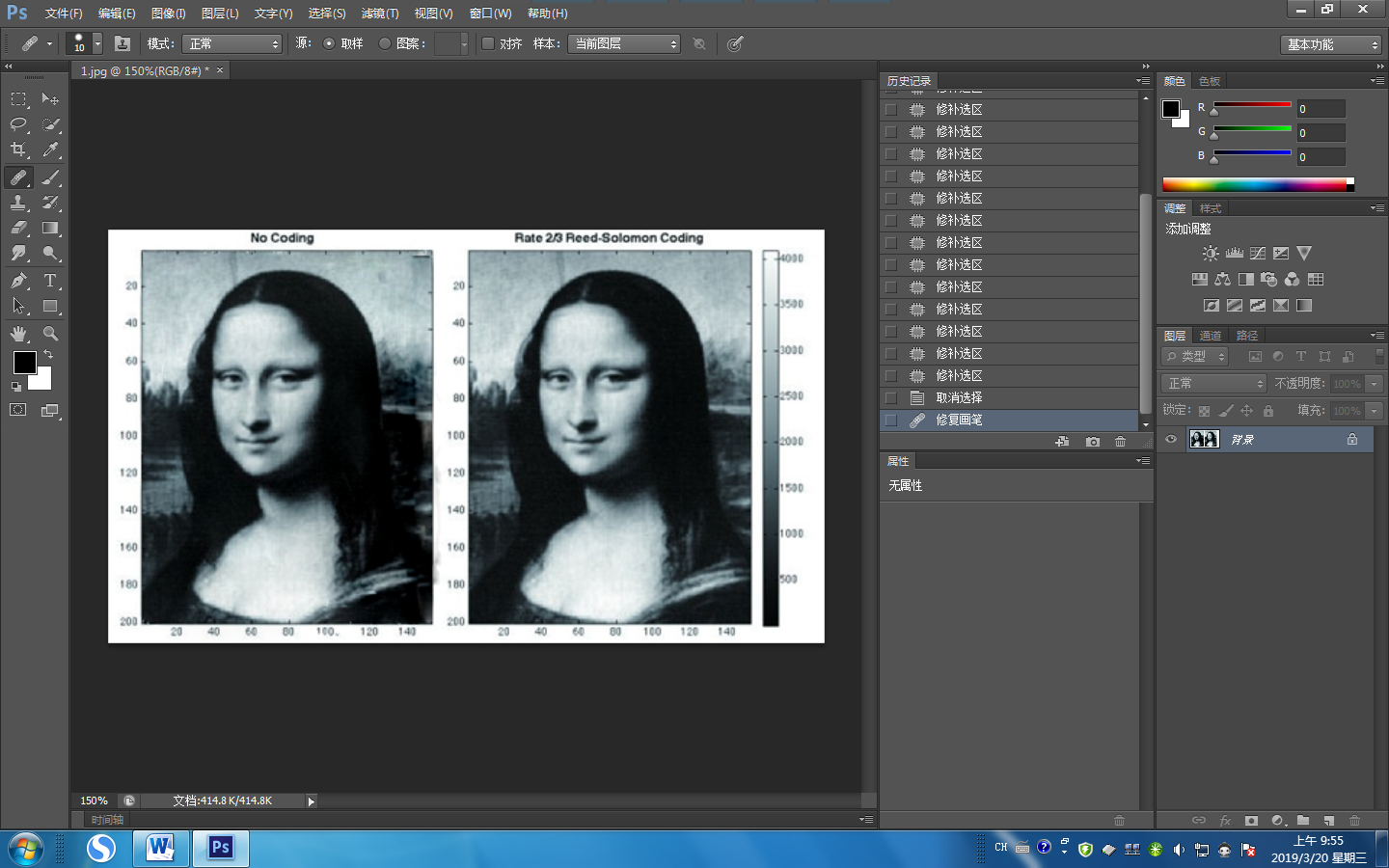The height and width of the screenshot is (868, 1389).
Task: Open the Image menu
Action: [169, 14]
